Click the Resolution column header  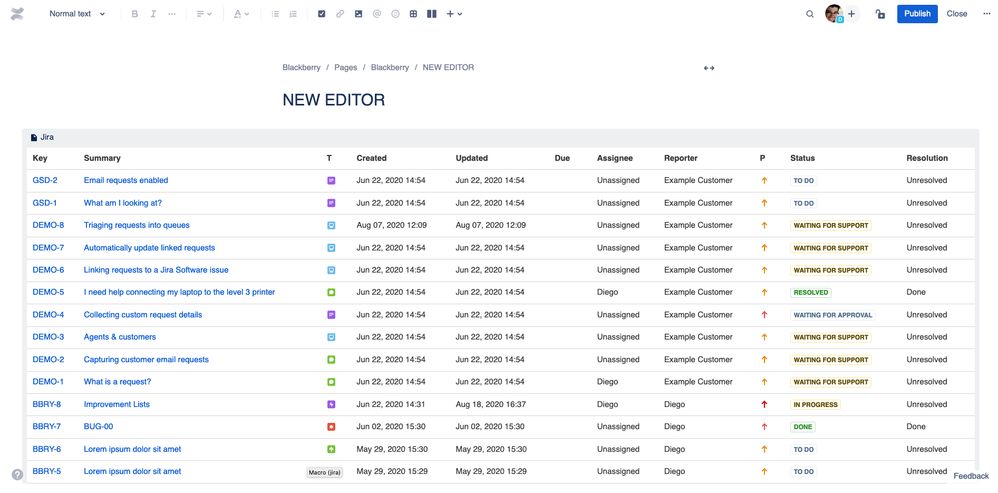point(927,158)
